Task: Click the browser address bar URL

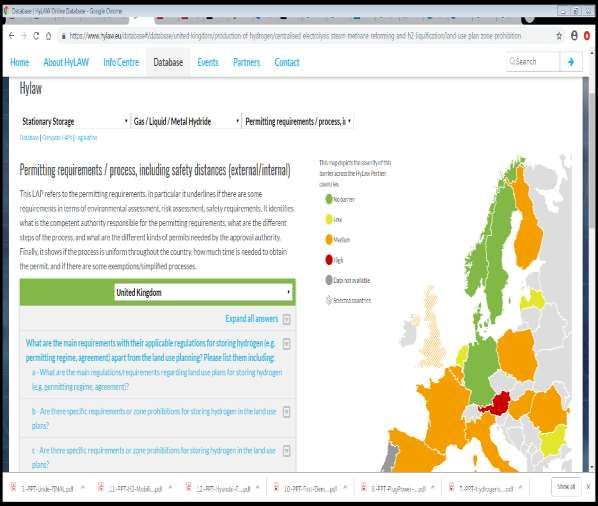Action: click(295, 36)
